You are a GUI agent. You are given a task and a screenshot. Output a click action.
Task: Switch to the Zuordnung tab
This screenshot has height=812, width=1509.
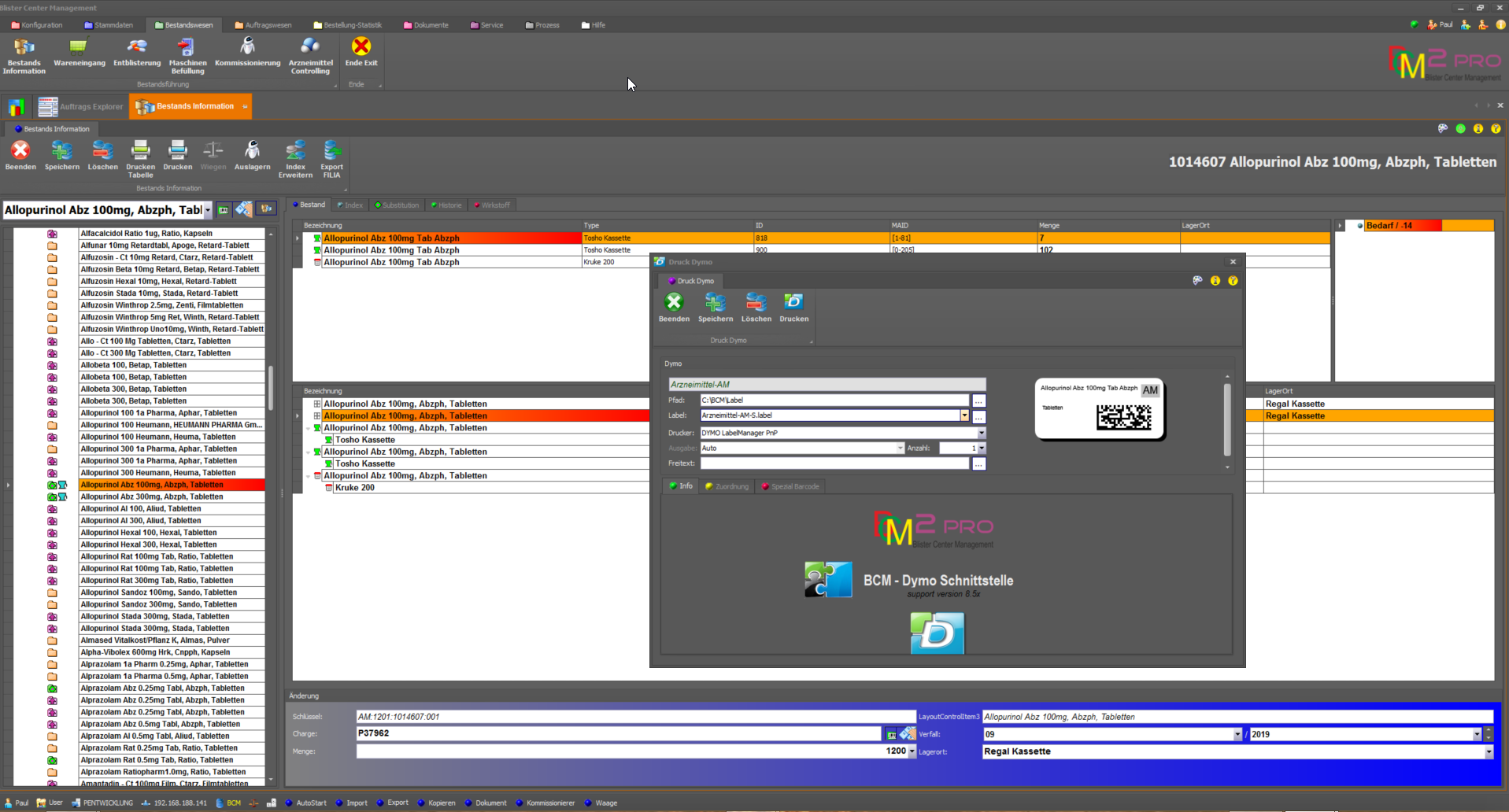[727, 486]
